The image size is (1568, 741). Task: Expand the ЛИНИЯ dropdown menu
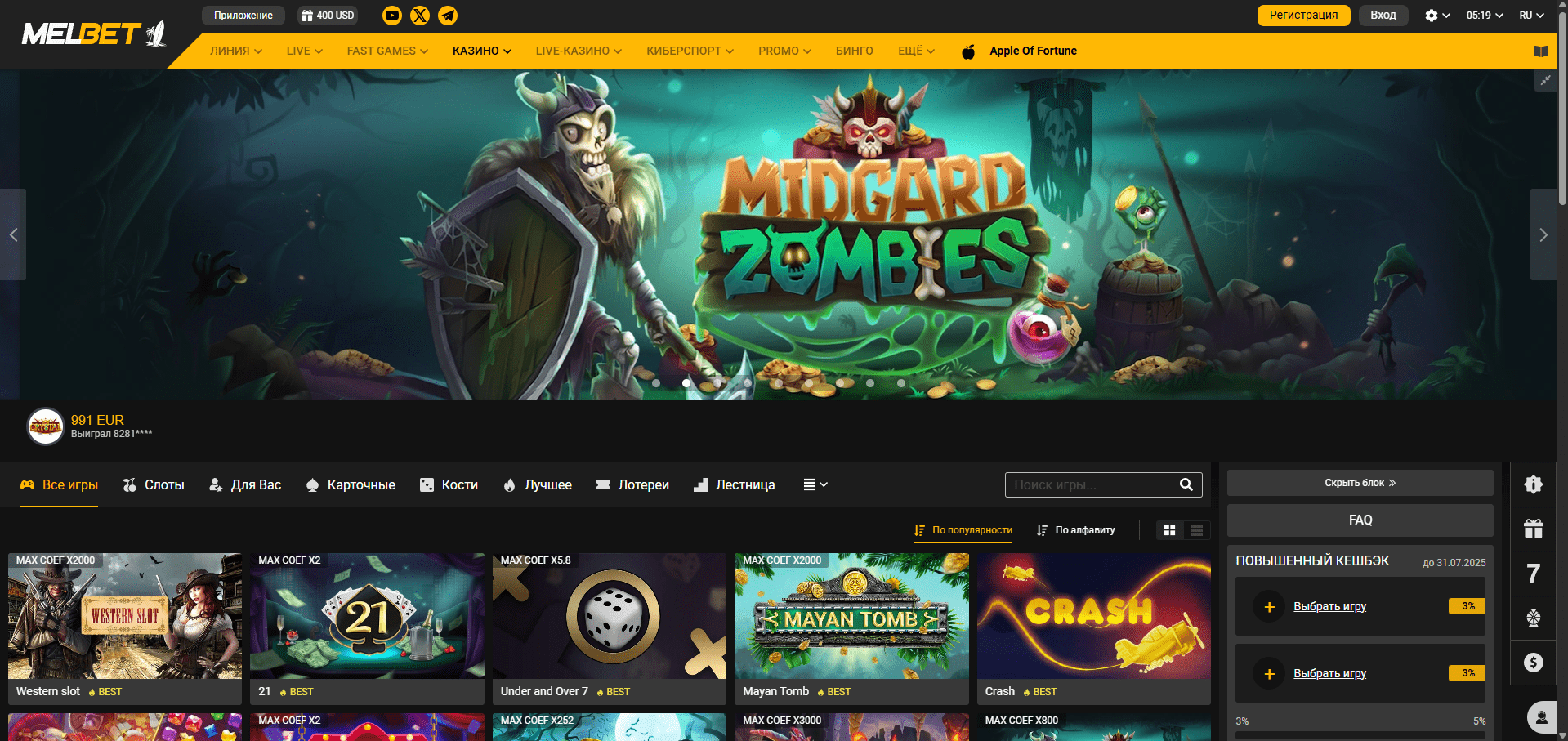[236, 51]
